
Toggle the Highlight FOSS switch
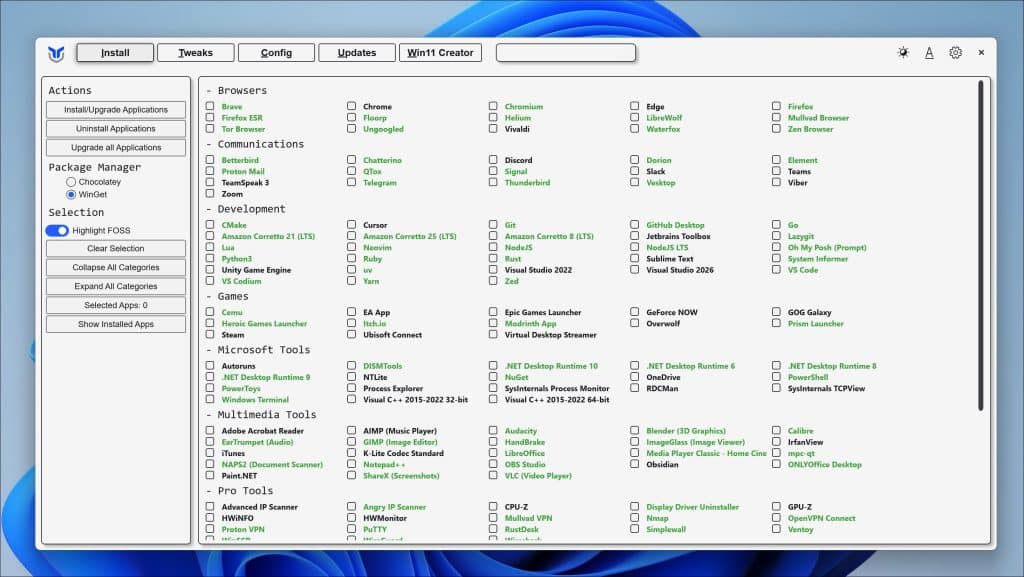tap(57, 230)
